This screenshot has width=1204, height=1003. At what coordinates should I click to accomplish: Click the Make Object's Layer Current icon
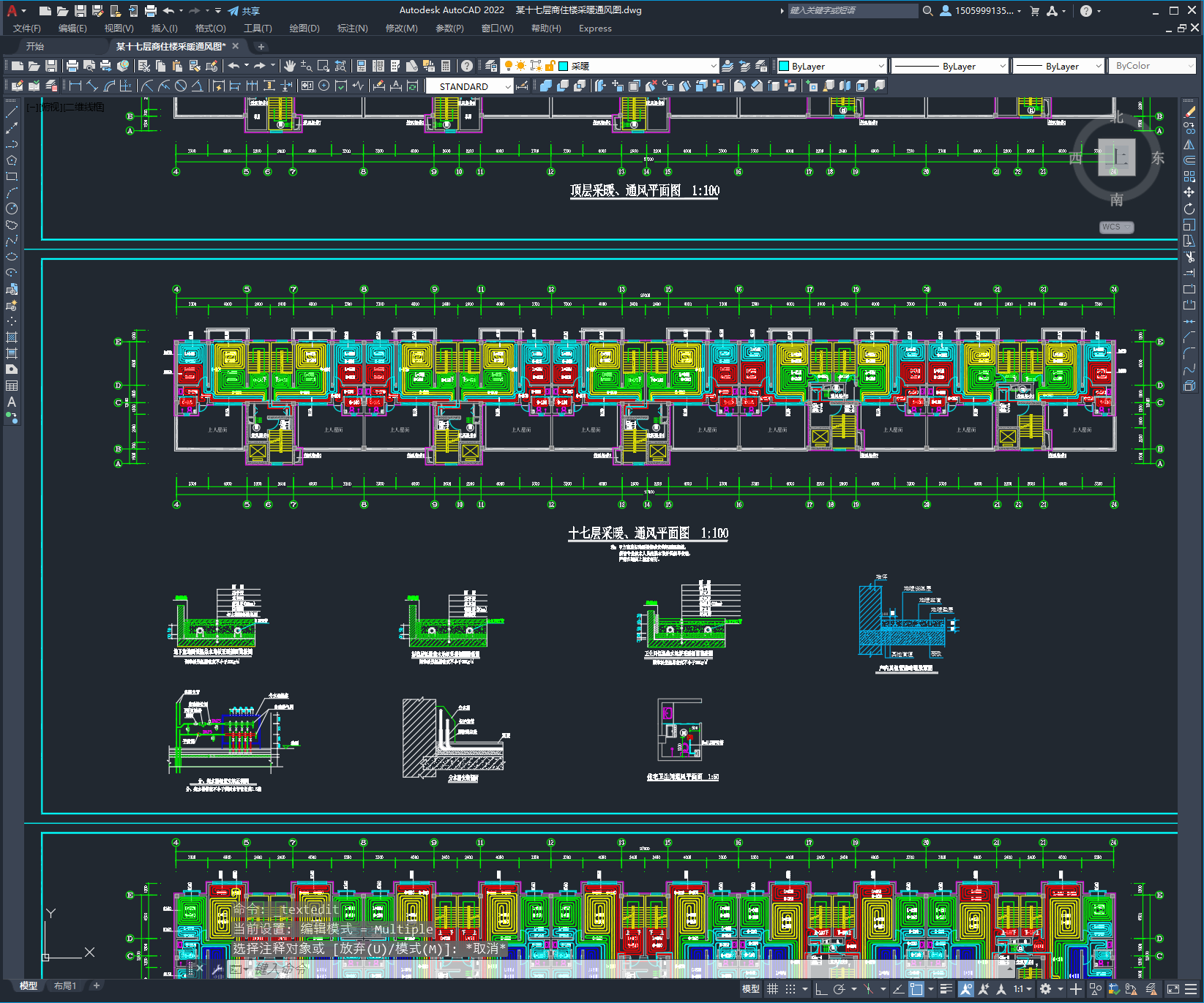pos(728,66)
